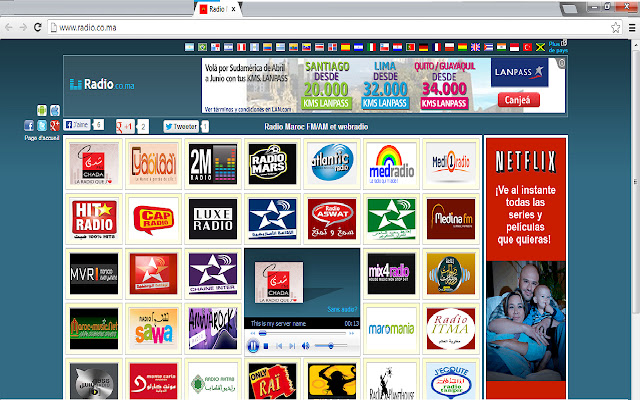Image resolution: width=640 pixels, height=400 pixels.
Task: Select the Radio Sawa station
Action: [x=153, y=329]
